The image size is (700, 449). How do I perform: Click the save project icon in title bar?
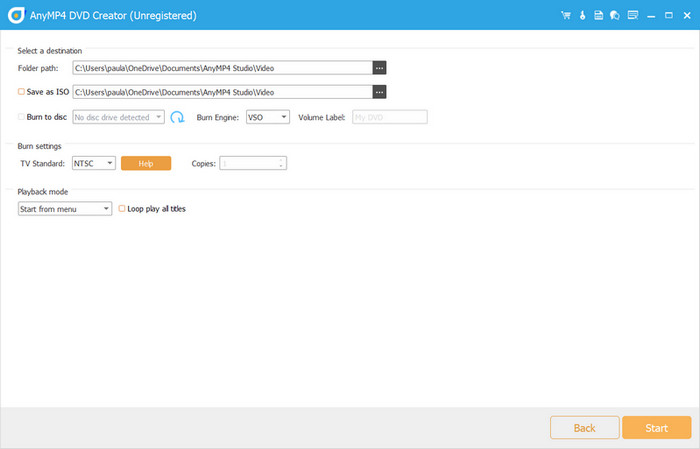pos(598,16)
